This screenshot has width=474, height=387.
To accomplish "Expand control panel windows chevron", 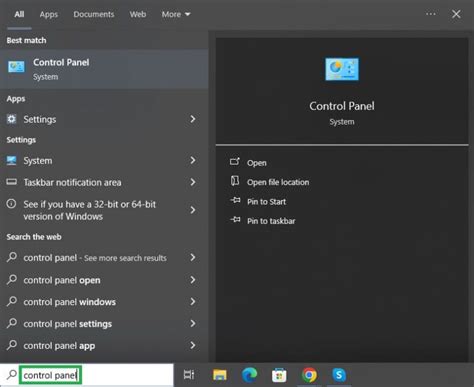I will (x=193, y=301).
